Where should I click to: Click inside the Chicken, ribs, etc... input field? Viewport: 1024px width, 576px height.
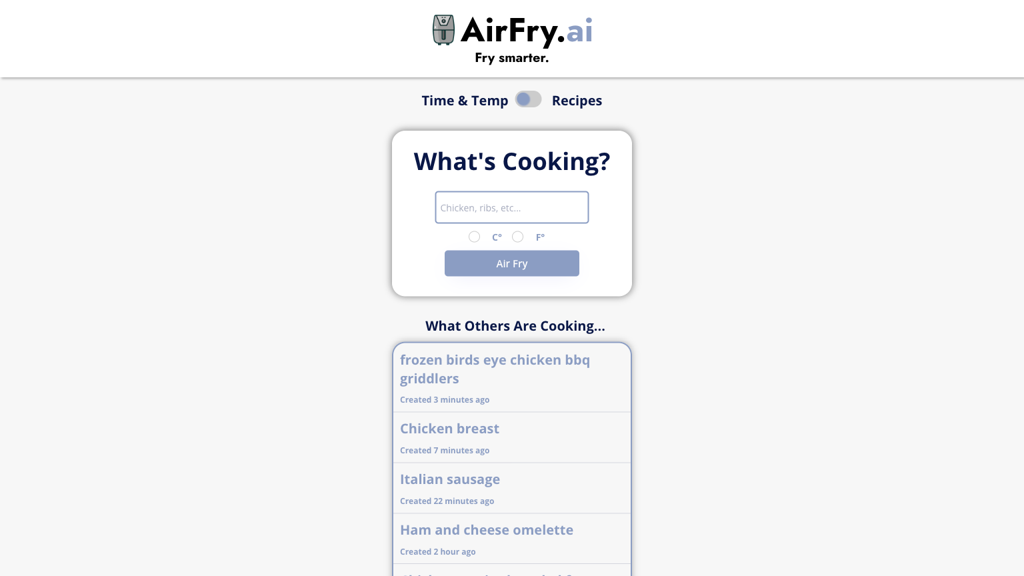(x=511, y=207)
